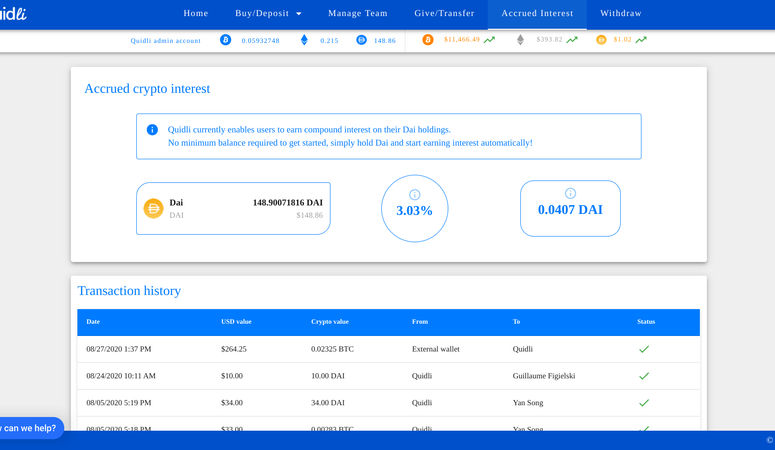This screenshot has height=450, width=775.
Task: Click the blue Ethereum balance icon
Action: coord(304,40)
